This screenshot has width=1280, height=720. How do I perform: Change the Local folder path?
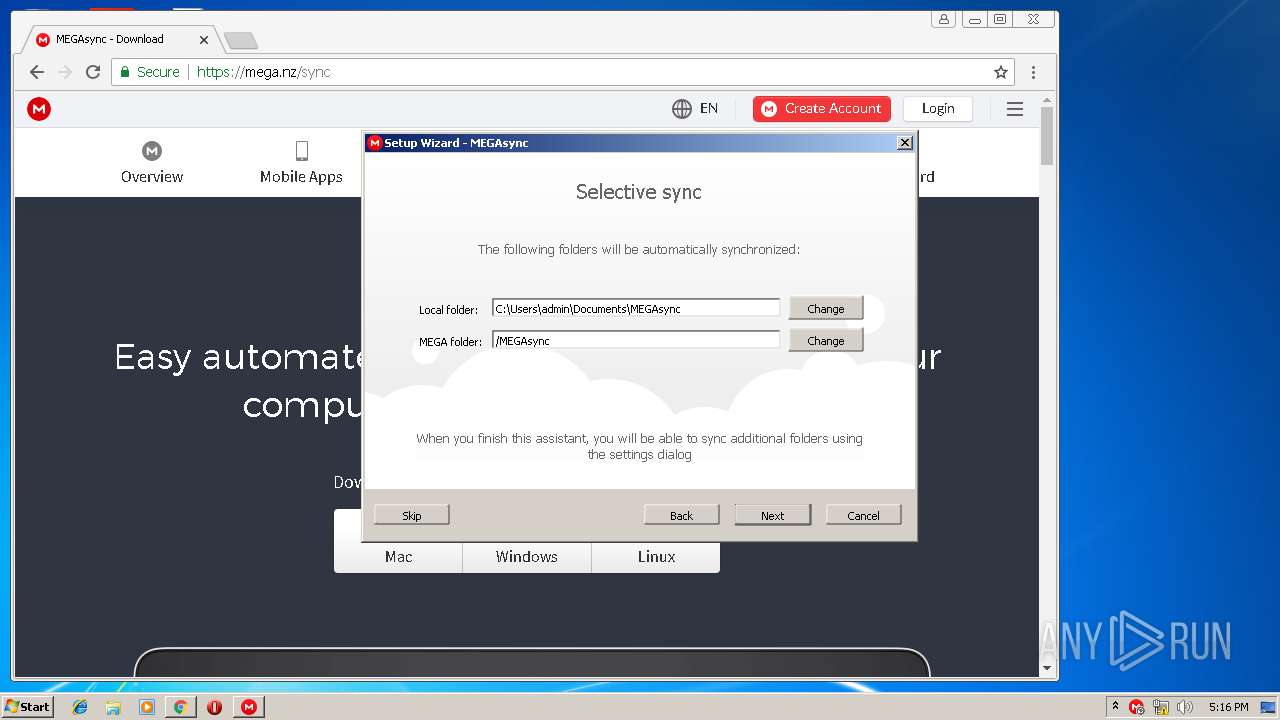pos(825,308)
